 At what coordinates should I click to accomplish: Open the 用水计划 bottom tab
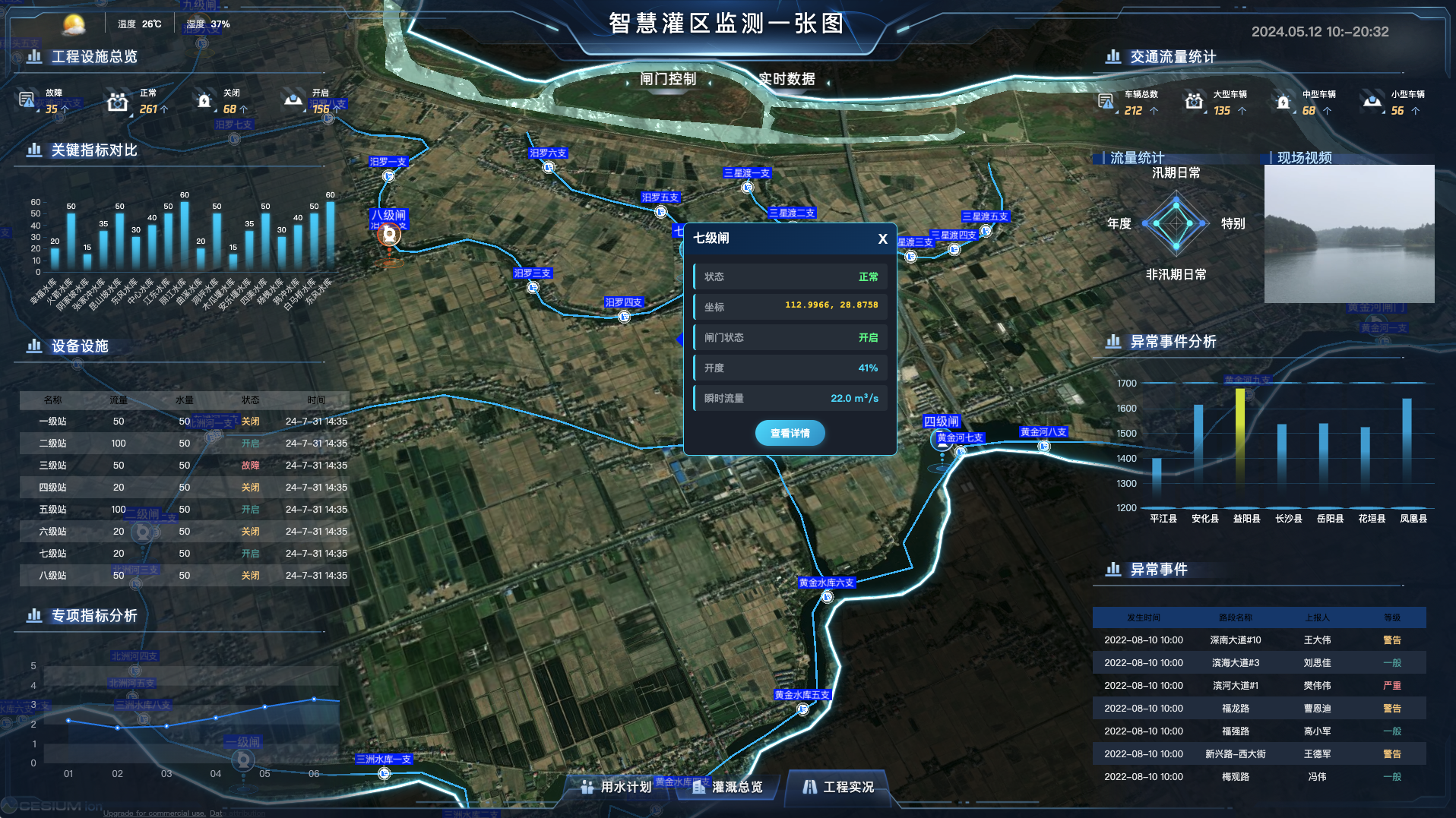click(x=616, y=787)
